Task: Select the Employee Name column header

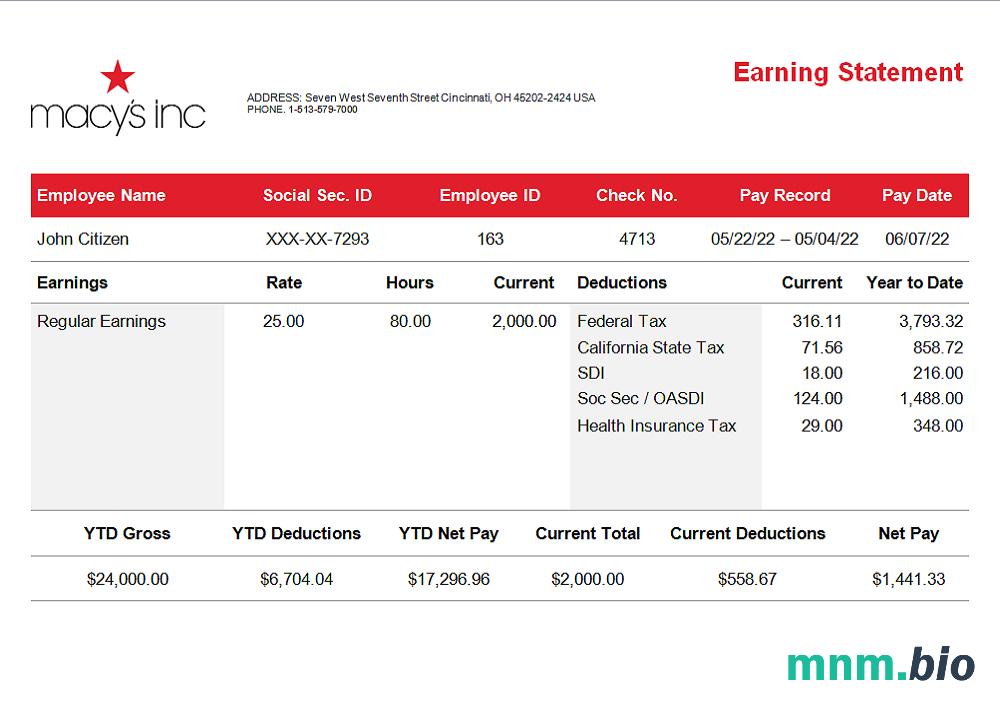Action: coord(101,195)
